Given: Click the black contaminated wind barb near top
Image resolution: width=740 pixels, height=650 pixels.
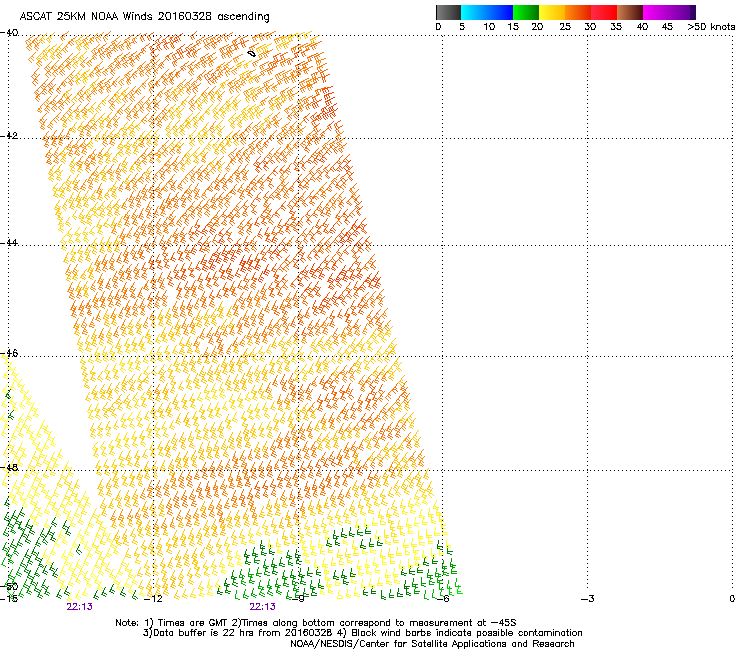Looking at the screenshot, I should click(x=252, y=54).
